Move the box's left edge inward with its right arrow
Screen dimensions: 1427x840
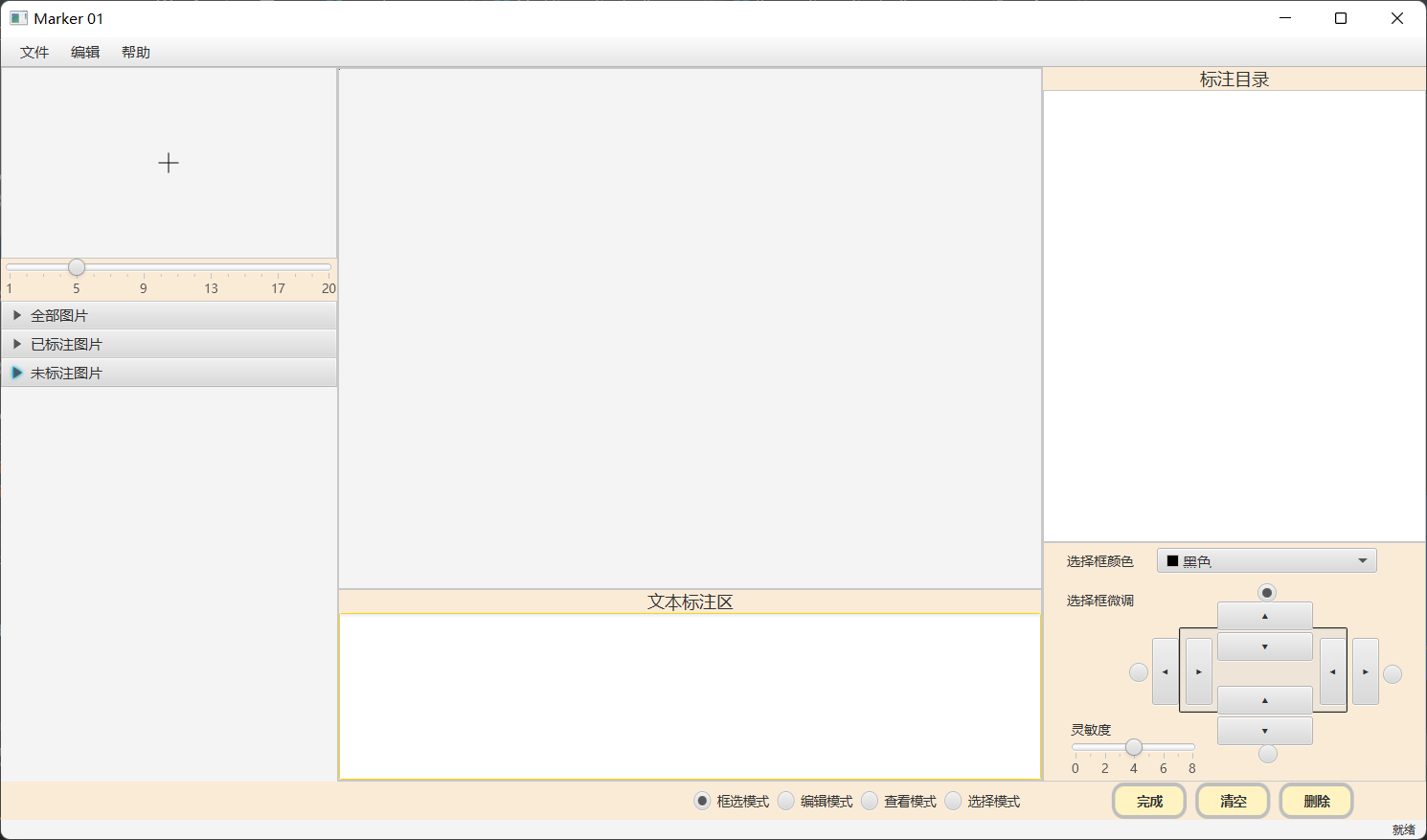[1199, 671]
